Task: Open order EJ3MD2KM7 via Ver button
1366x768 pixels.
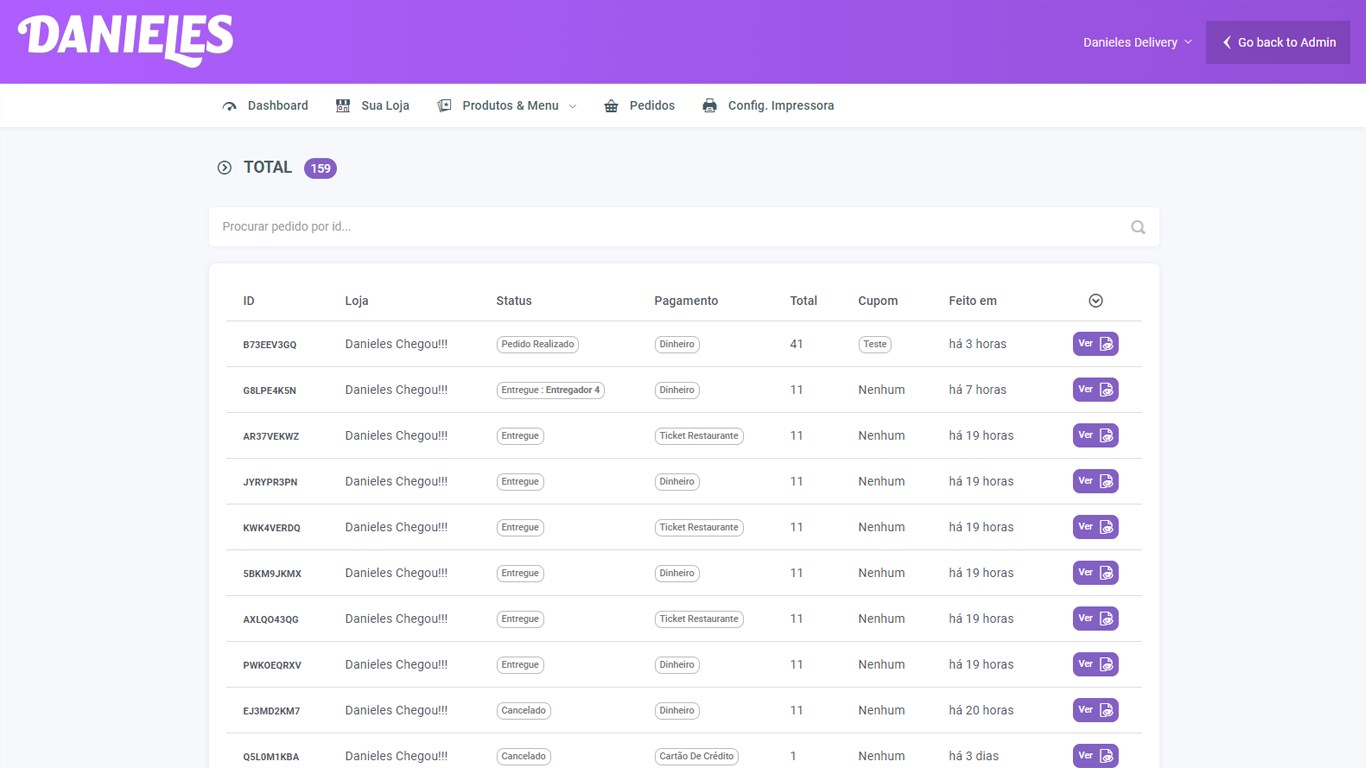Action: click(x=1096, y=710)
